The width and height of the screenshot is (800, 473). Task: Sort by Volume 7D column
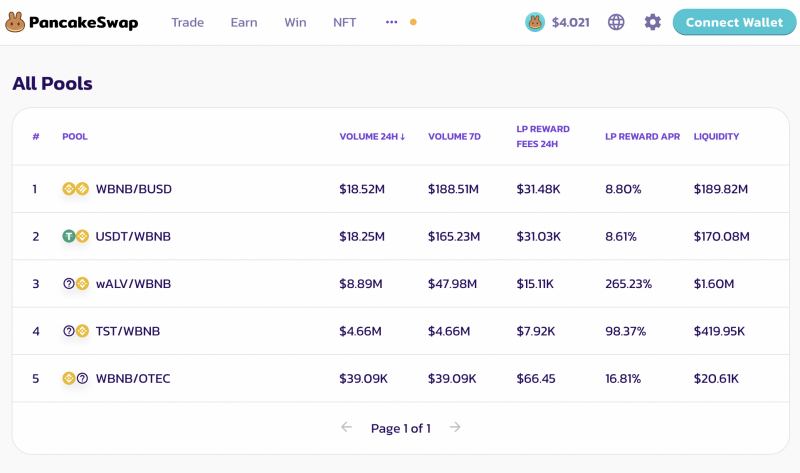pos(454,137)
